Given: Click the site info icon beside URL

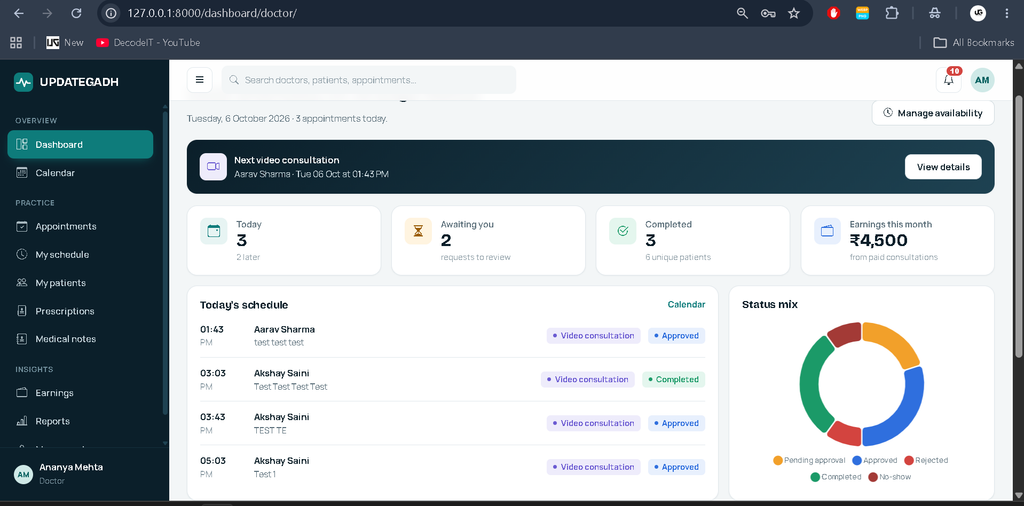Looking at the screenshot, I should 112,13.
